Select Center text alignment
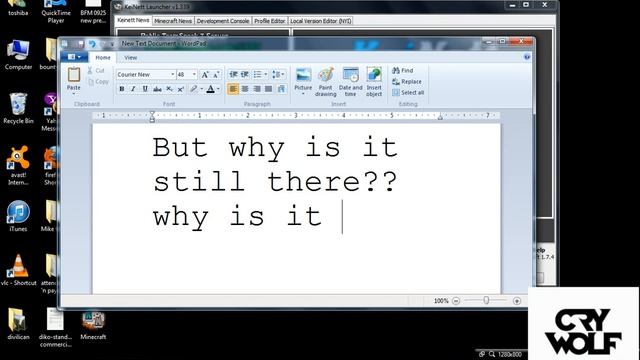The height and width of the screenshot is (360, 640). tap(245, 89)
